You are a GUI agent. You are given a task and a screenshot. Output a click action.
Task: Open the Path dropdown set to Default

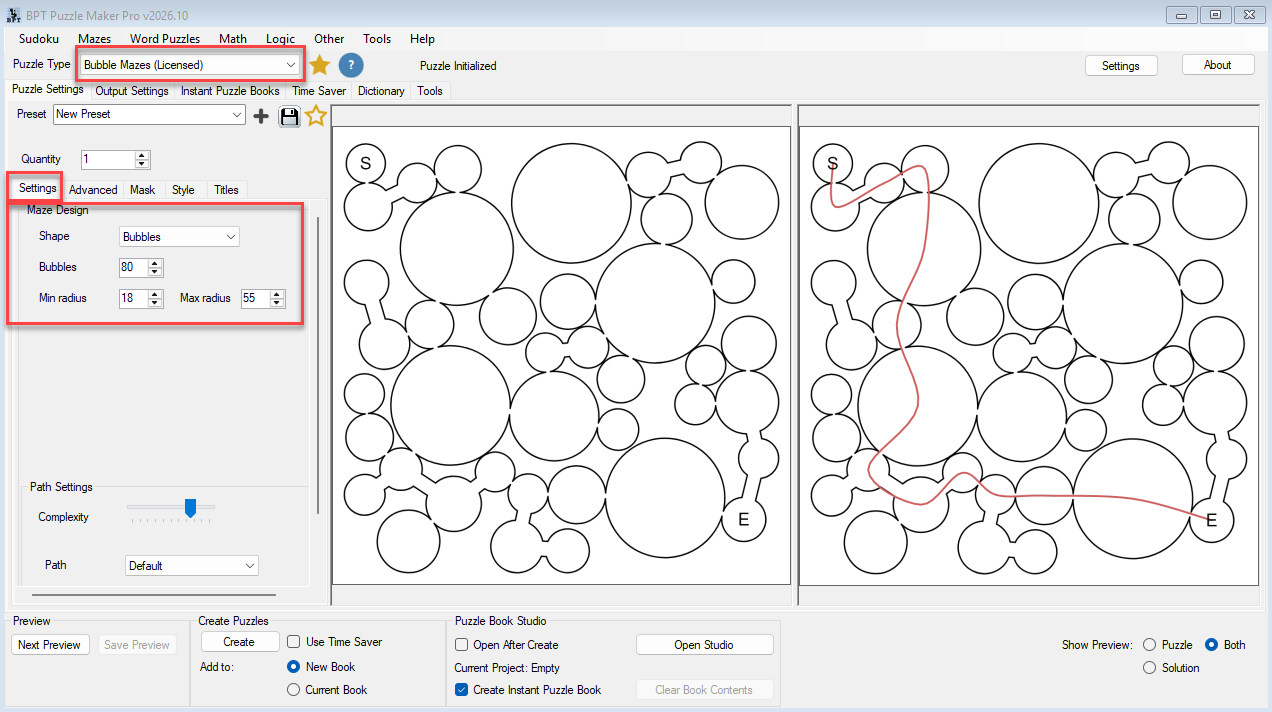[x=192, y=566]
